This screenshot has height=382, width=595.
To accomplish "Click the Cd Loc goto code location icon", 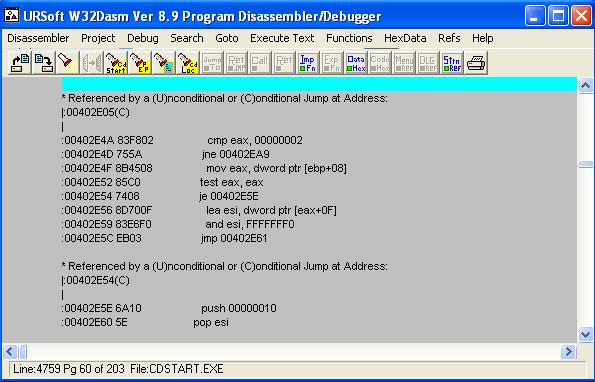I will pyautogui.click(x=188, y=63).
